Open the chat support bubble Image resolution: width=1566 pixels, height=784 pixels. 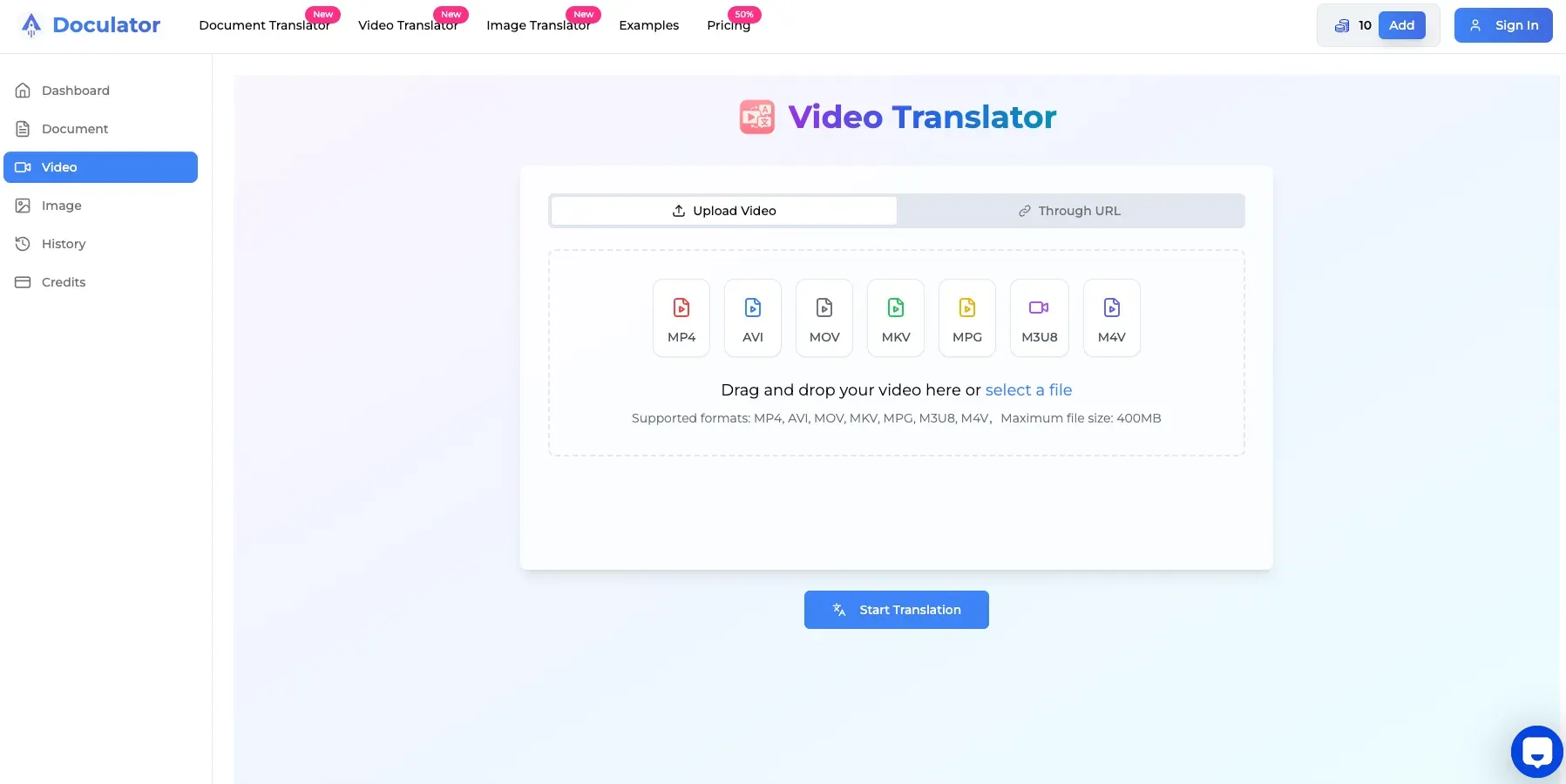point(1537,752)
